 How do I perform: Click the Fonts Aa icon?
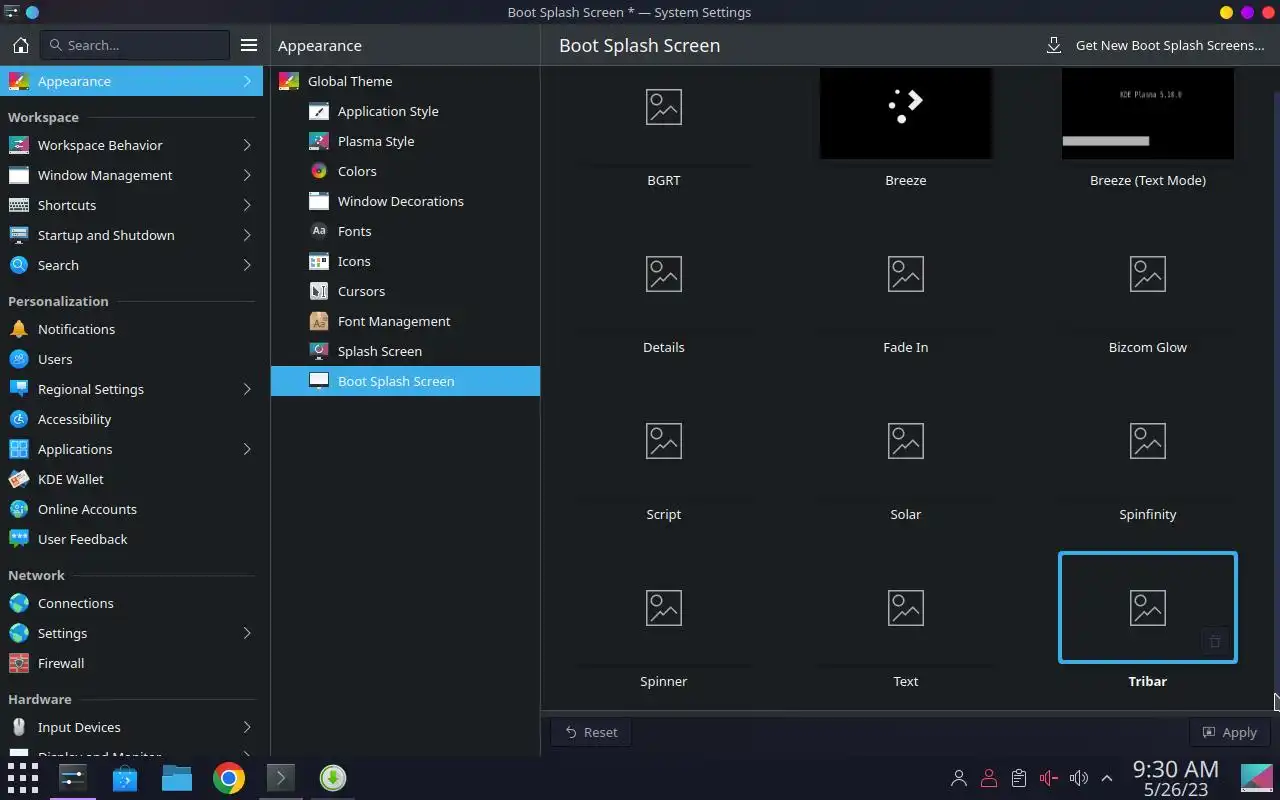click(x=319, y=231)
